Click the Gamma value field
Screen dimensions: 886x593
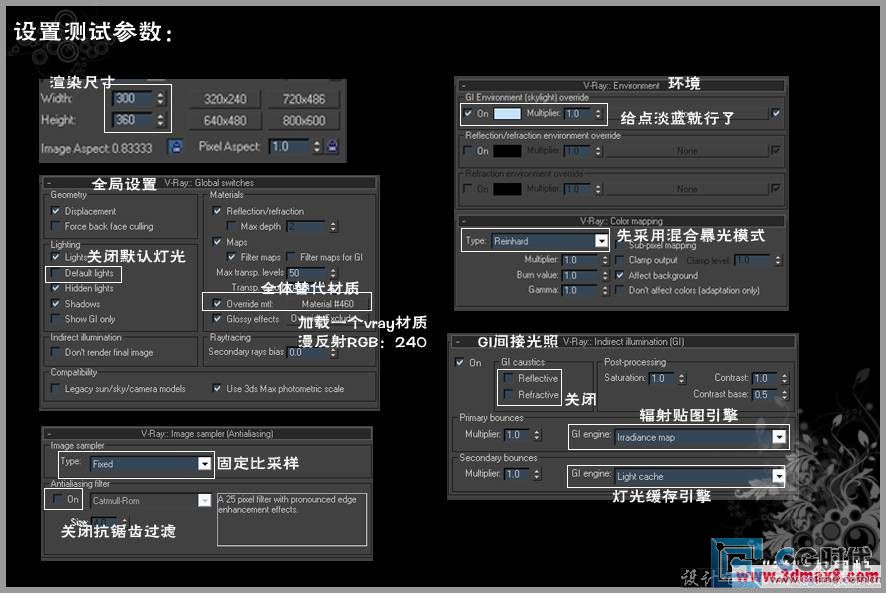click(x=579, y=290)
